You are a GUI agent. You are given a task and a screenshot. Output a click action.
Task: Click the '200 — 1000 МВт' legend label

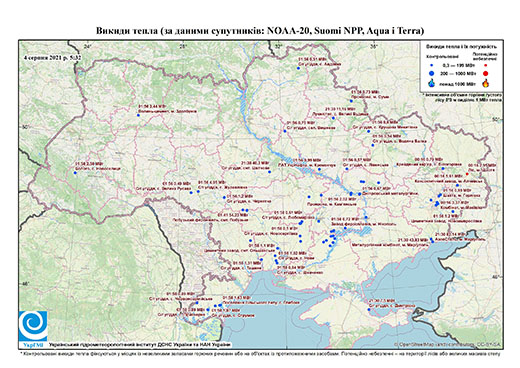click(457, 73)
